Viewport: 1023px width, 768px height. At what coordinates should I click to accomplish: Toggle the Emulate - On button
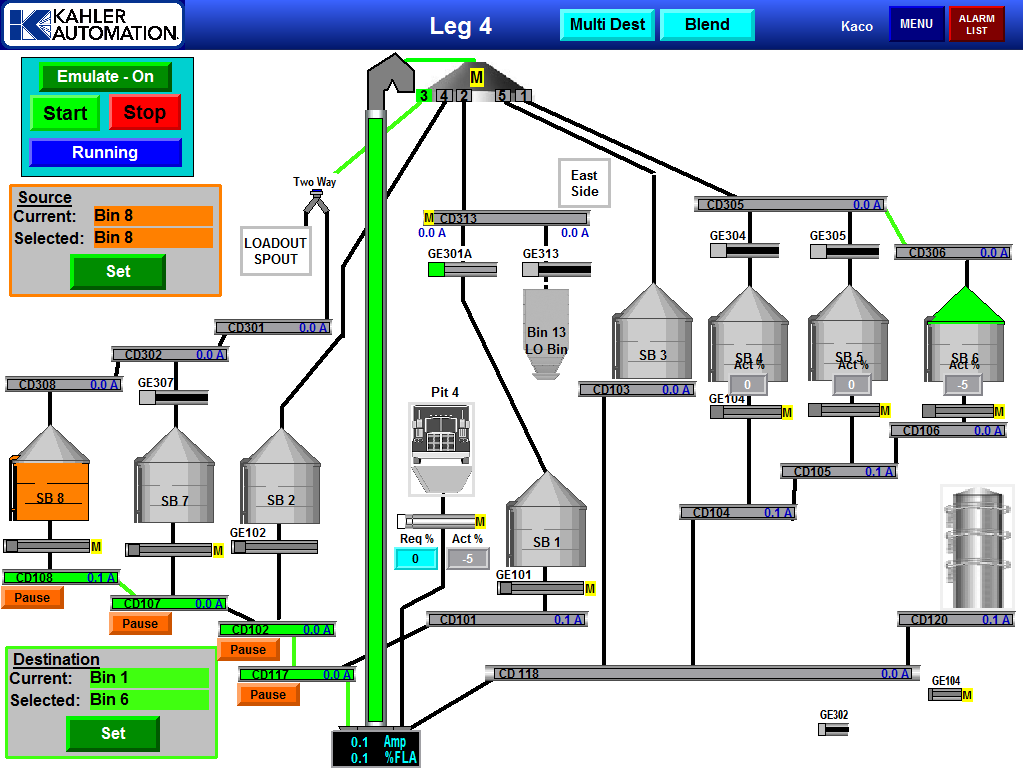pos(106,76)
